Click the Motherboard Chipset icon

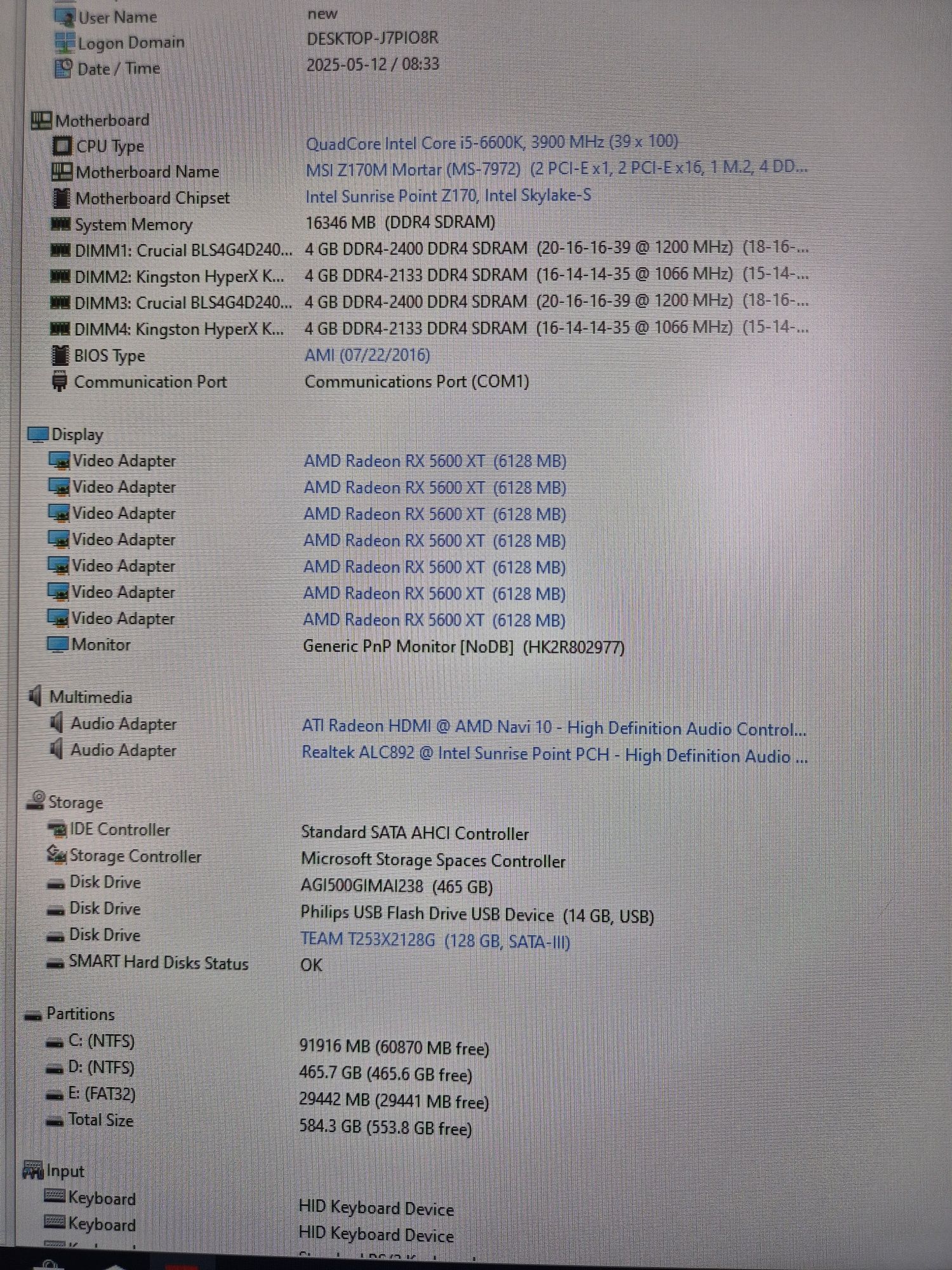tap(61, 198)
